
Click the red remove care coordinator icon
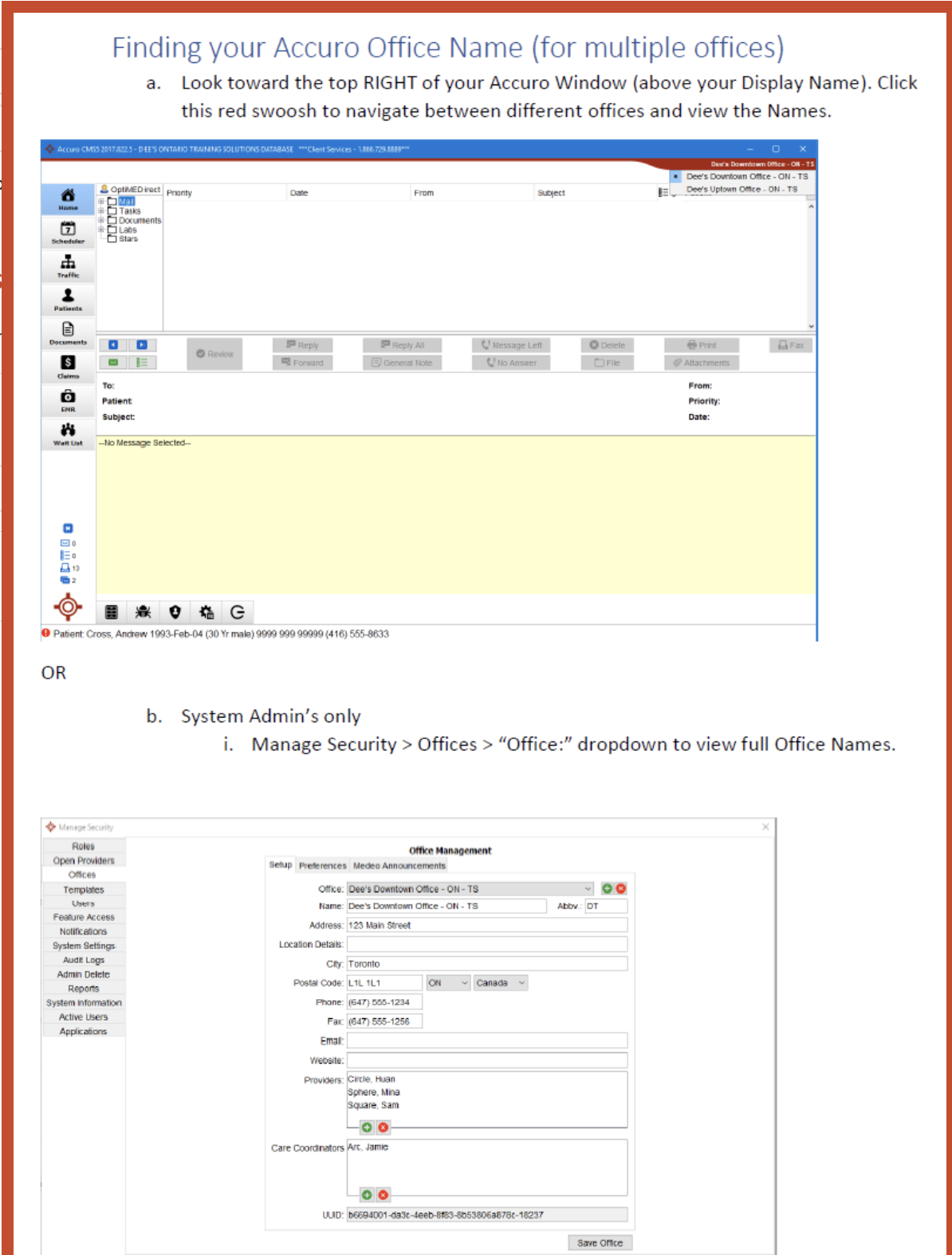click(x=384, y=1195)
